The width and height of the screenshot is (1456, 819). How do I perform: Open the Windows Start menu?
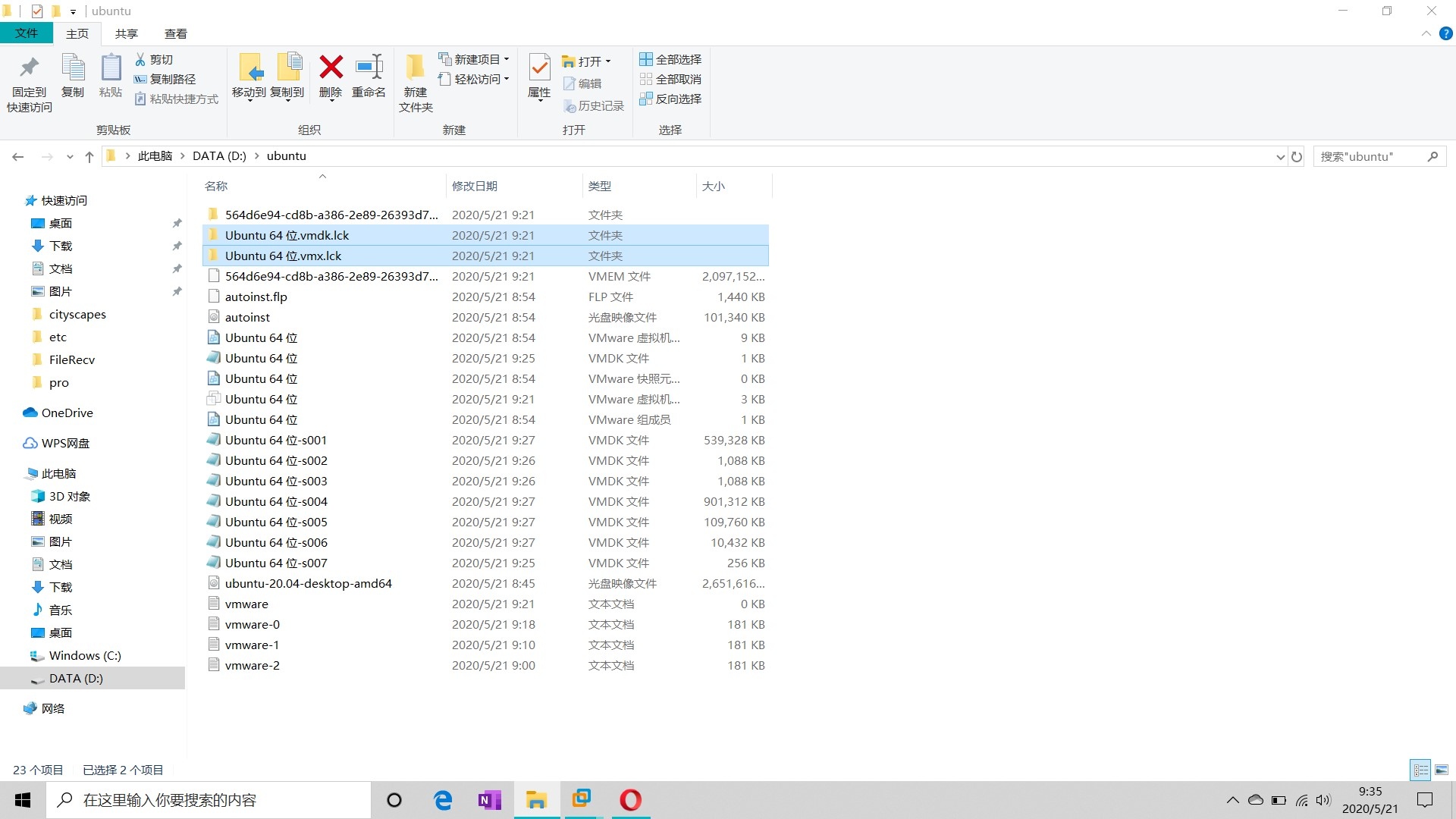click(x=23, y=800)
